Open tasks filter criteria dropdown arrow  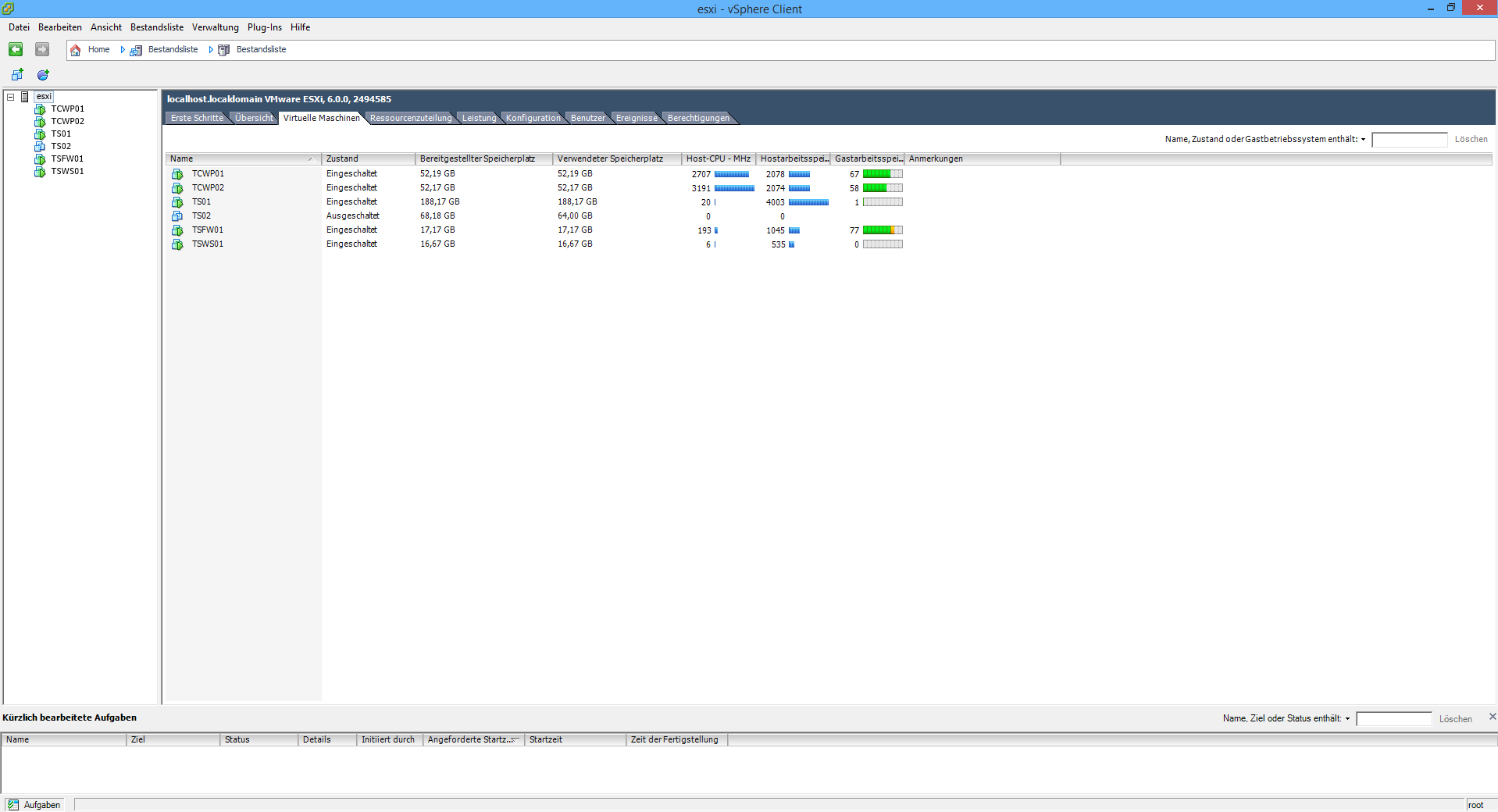[1347, 719]
